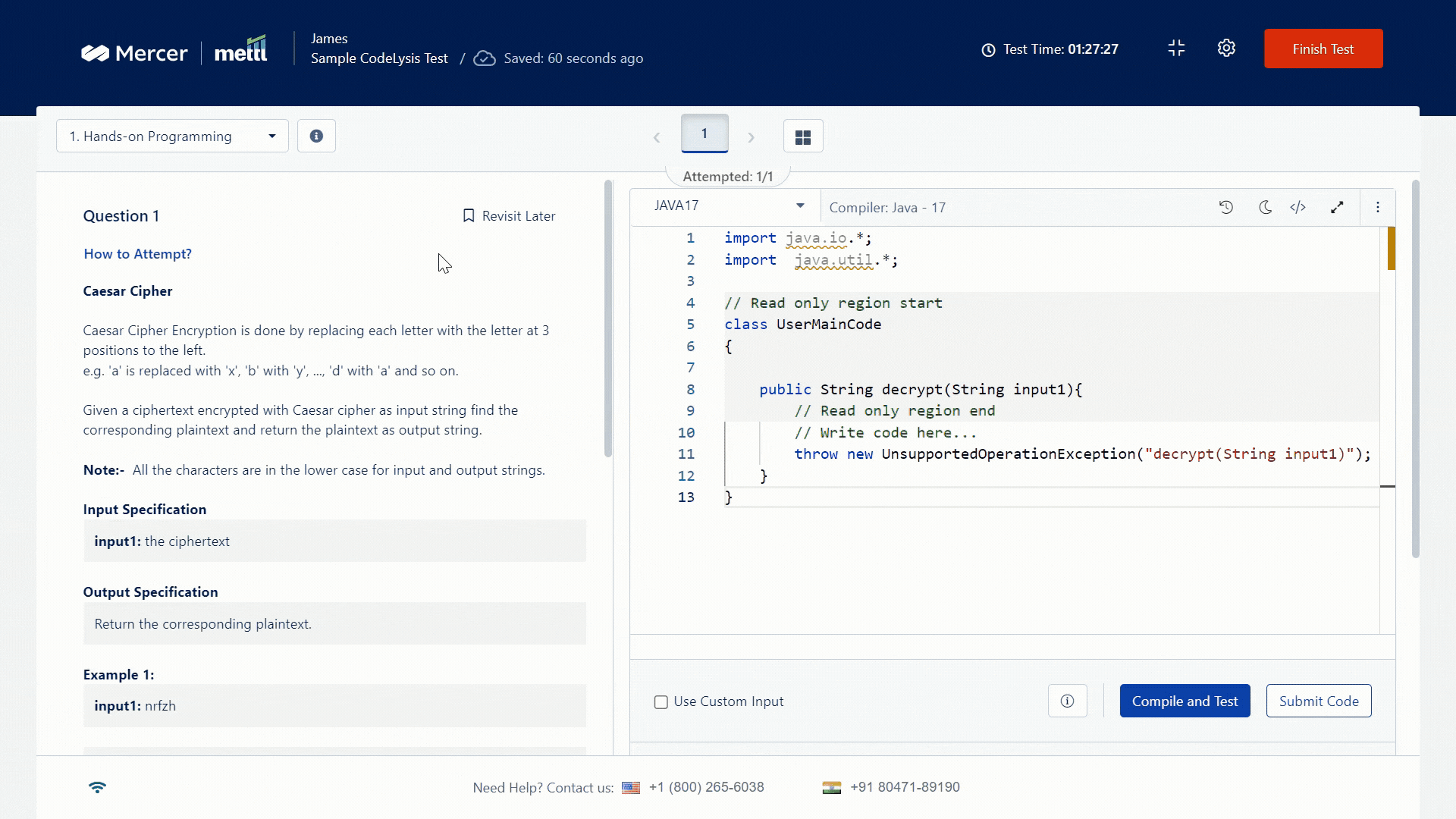Viewport: 1456px width, 819px height.
Task: Enable Use Custom Input checkbox
Action: pos(661,702)
